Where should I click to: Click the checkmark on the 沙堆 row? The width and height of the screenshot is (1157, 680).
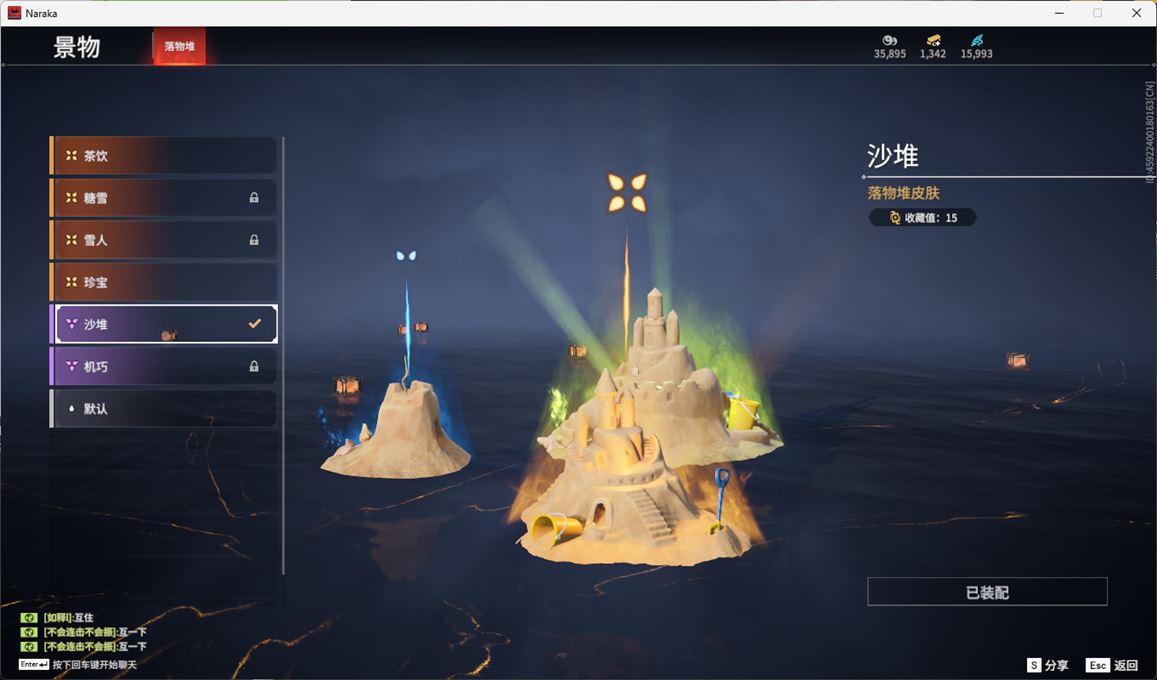pos(255,323)
